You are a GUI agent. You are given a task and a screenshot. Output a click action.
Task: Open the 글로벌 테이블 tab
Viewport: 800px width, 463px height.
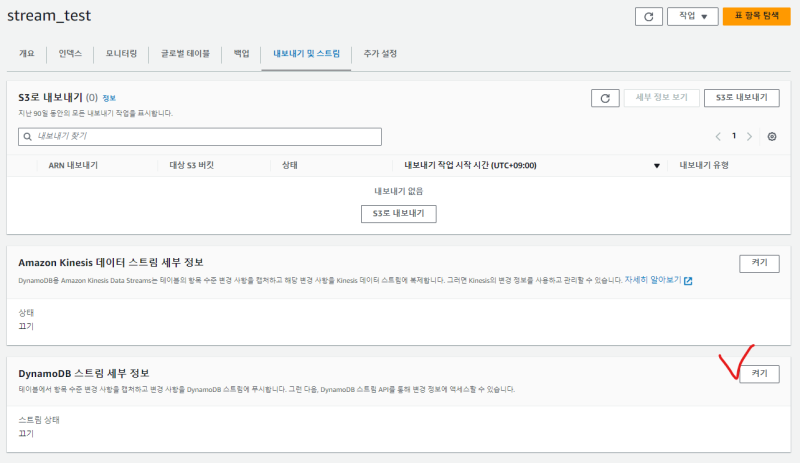pos(185,54)
